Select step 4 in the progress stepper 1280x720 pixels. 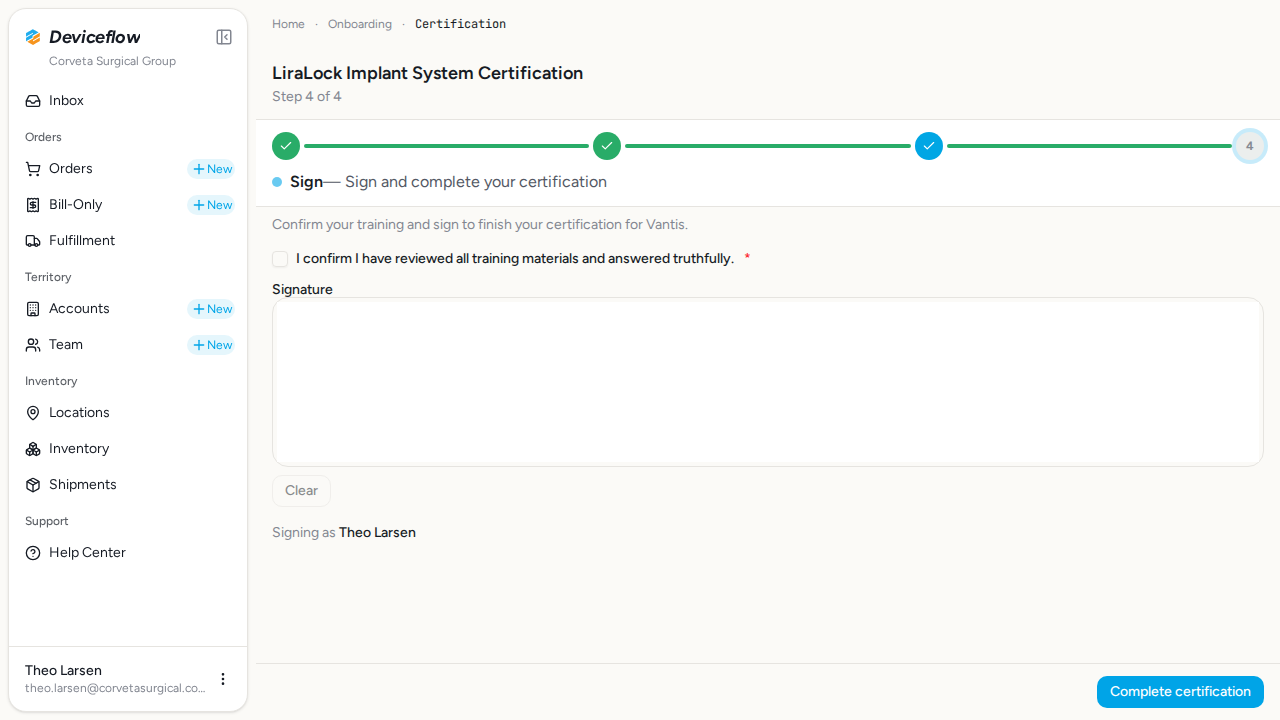(1249, 146)
